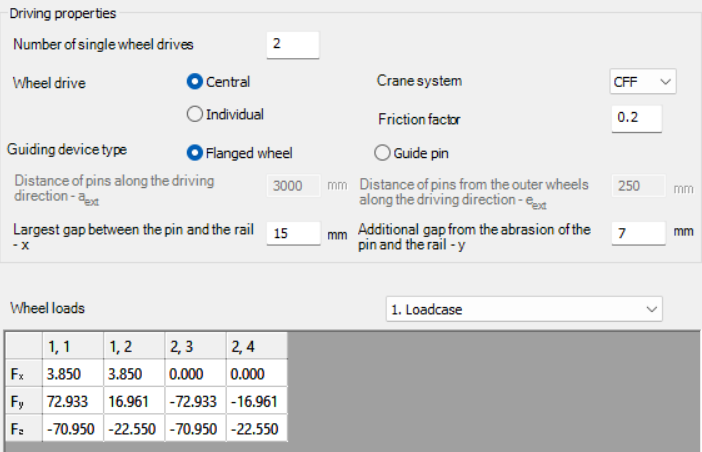Click the largest gap x value field
This screenshot has height=452, width=702.
(x=293, y=233)
